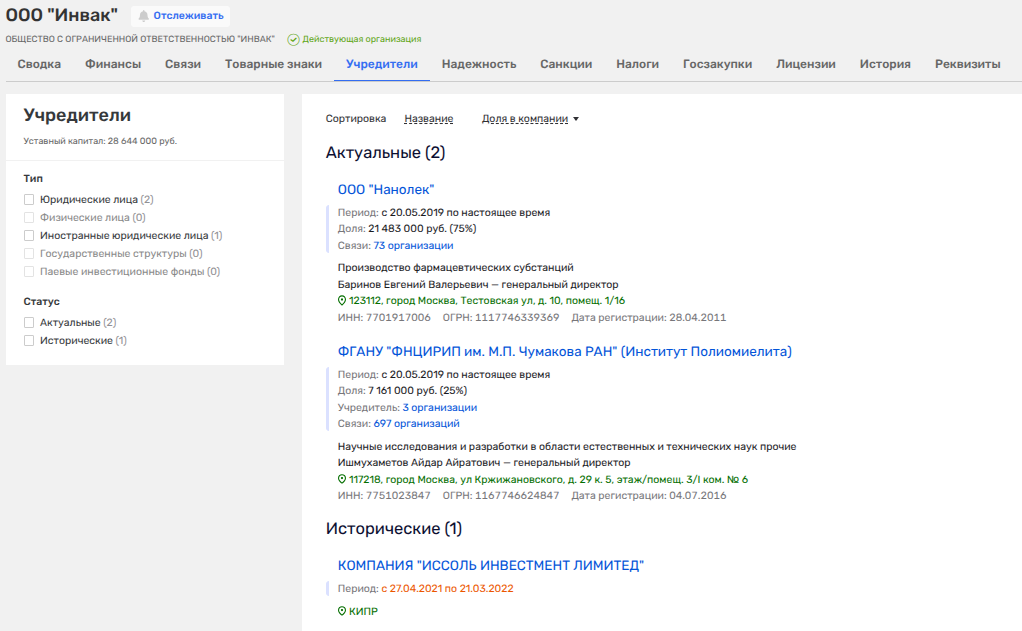The width and height of the screenshot is (1022, 631).
Task: Toggle the Актуальные status checkbox
Action: pos(30,323)
